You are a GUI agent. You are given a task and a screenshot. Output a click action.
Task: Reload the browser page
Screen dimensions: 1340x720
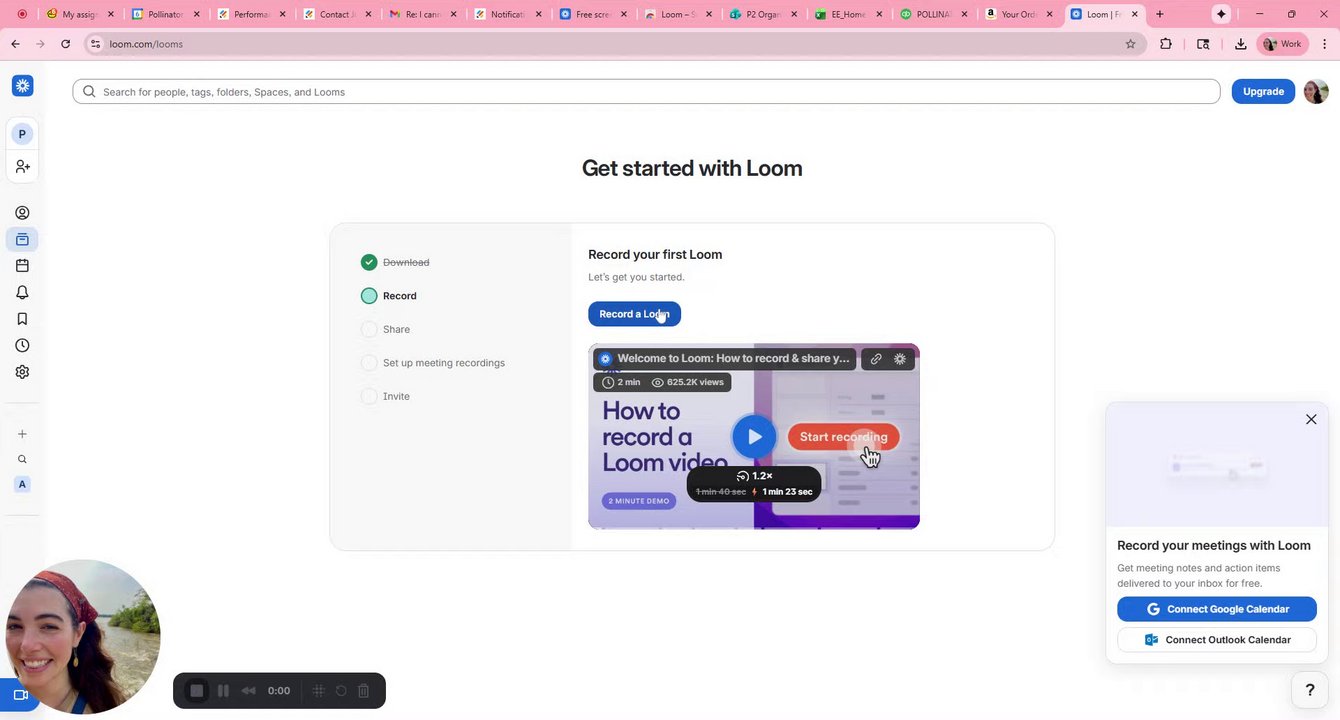tap(65, 44)
